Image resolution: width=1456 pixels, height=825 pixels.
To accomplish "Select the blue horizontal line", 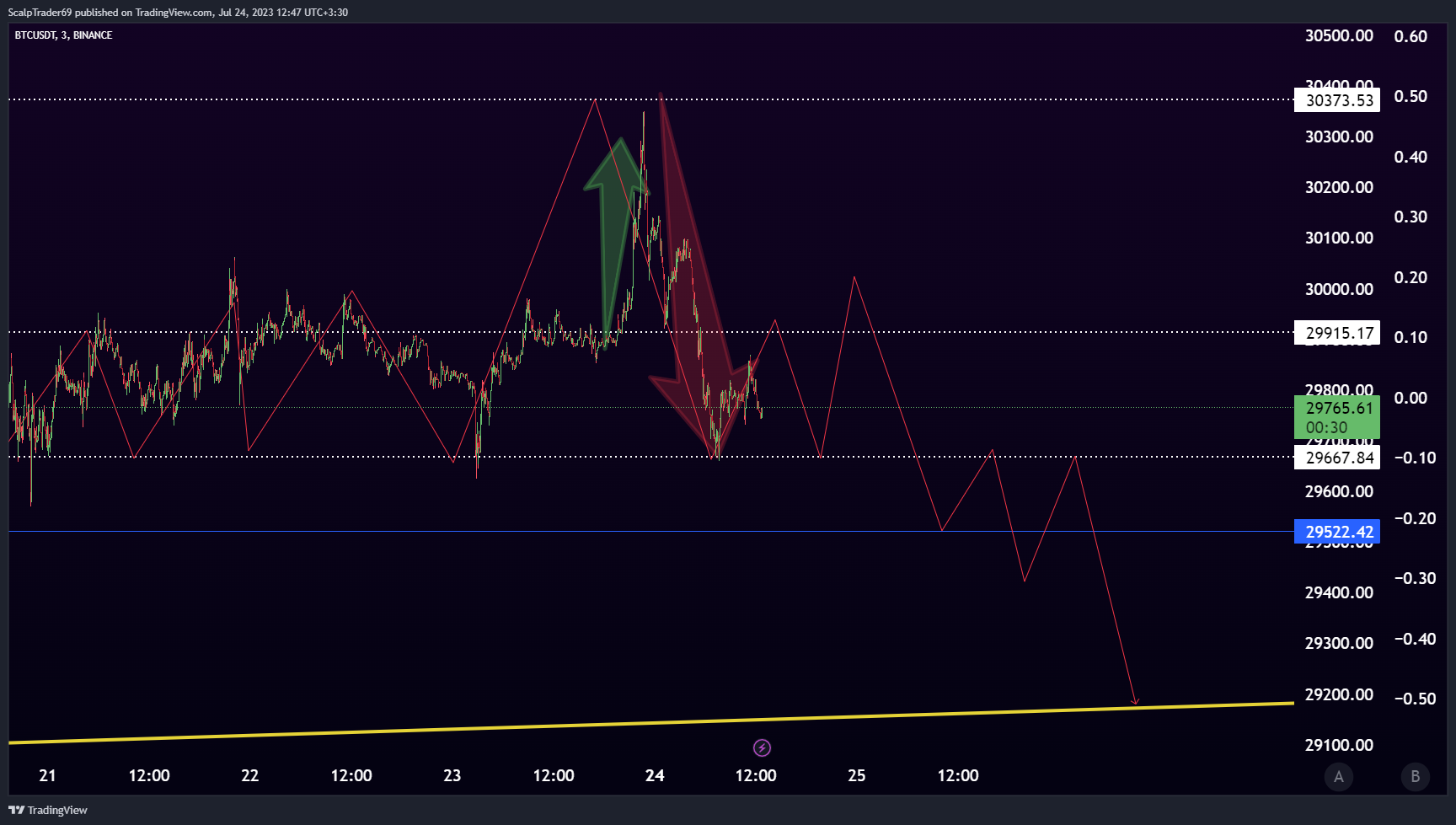I will (650, 532).
